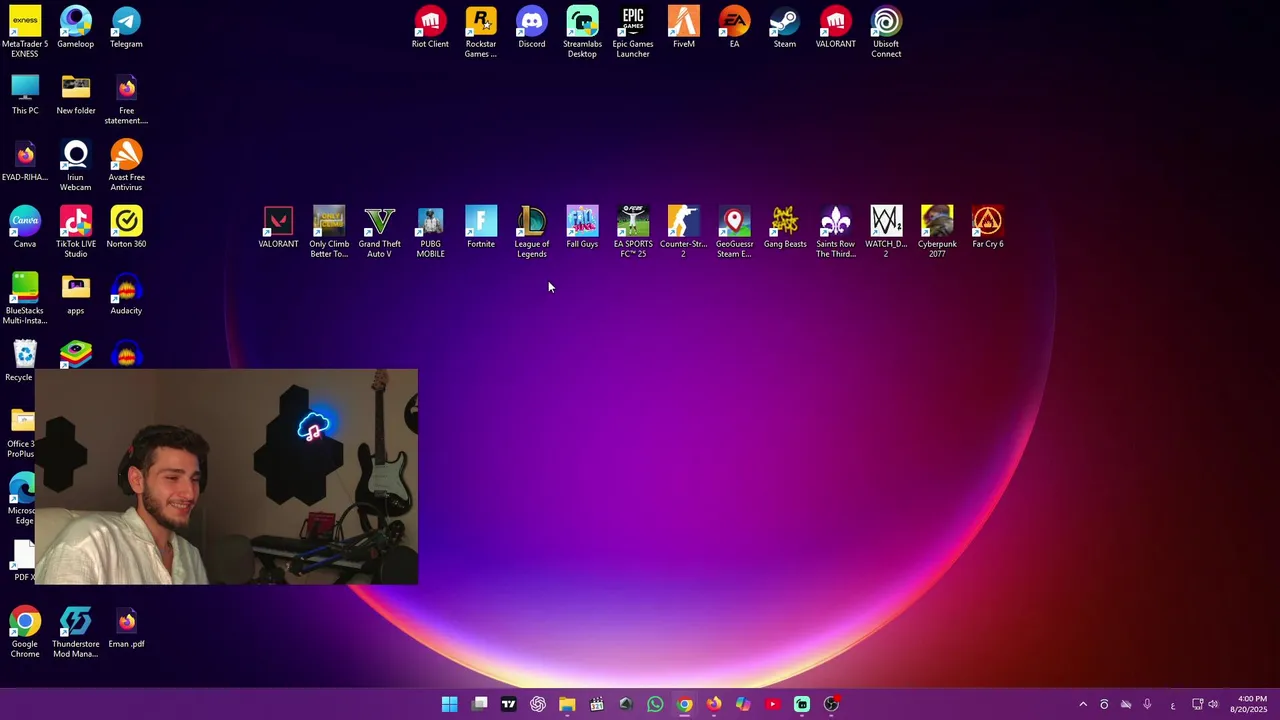Launch Thunderstore Mod Manager shortcut

click(x=75, y=632)
